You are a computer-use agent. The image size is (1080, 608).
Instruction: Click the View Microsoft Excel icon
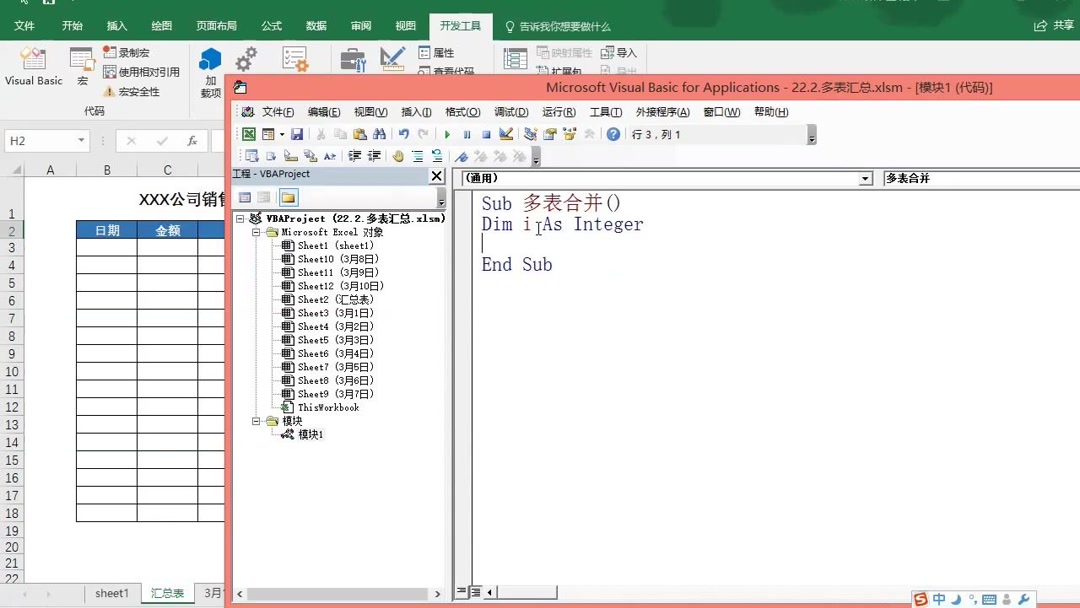click(x=247, y=134)
